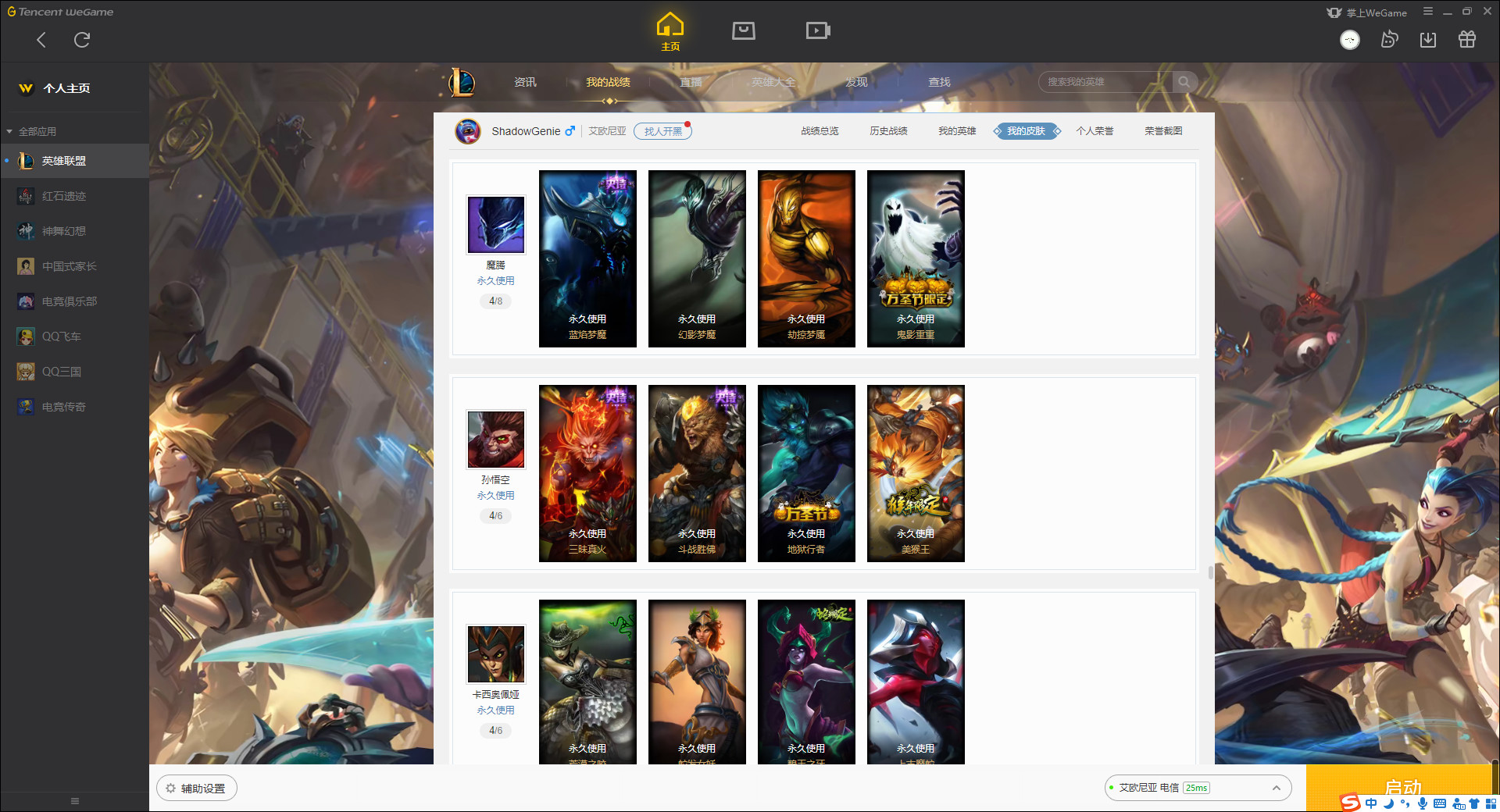Switch to 荣誉截图 sub-tab

click(1163, 131)
